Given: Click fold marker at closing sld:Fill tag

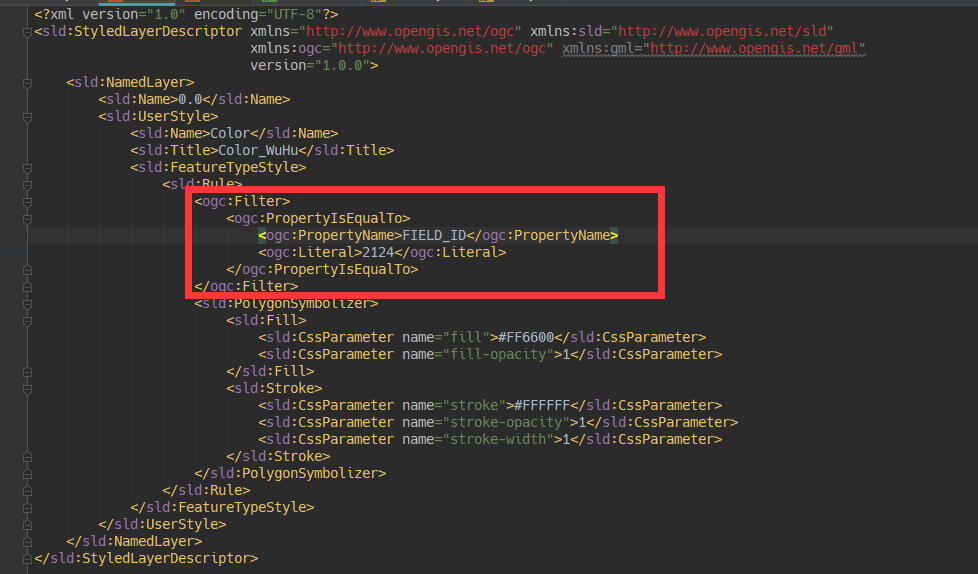Looking at the screenshot, I should pos(27,372).
